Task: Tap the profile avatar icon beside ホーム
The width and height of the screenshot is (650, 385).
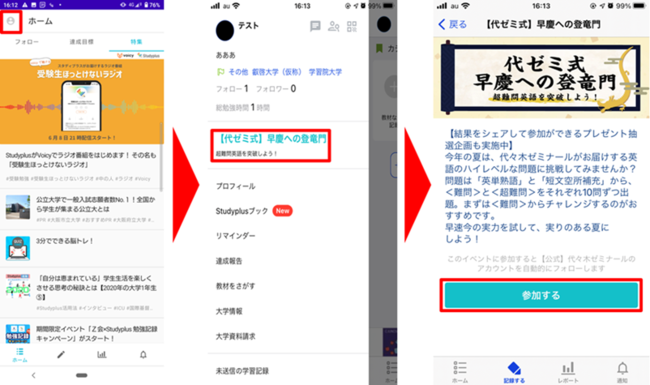Action: click(x=11, y=21)
